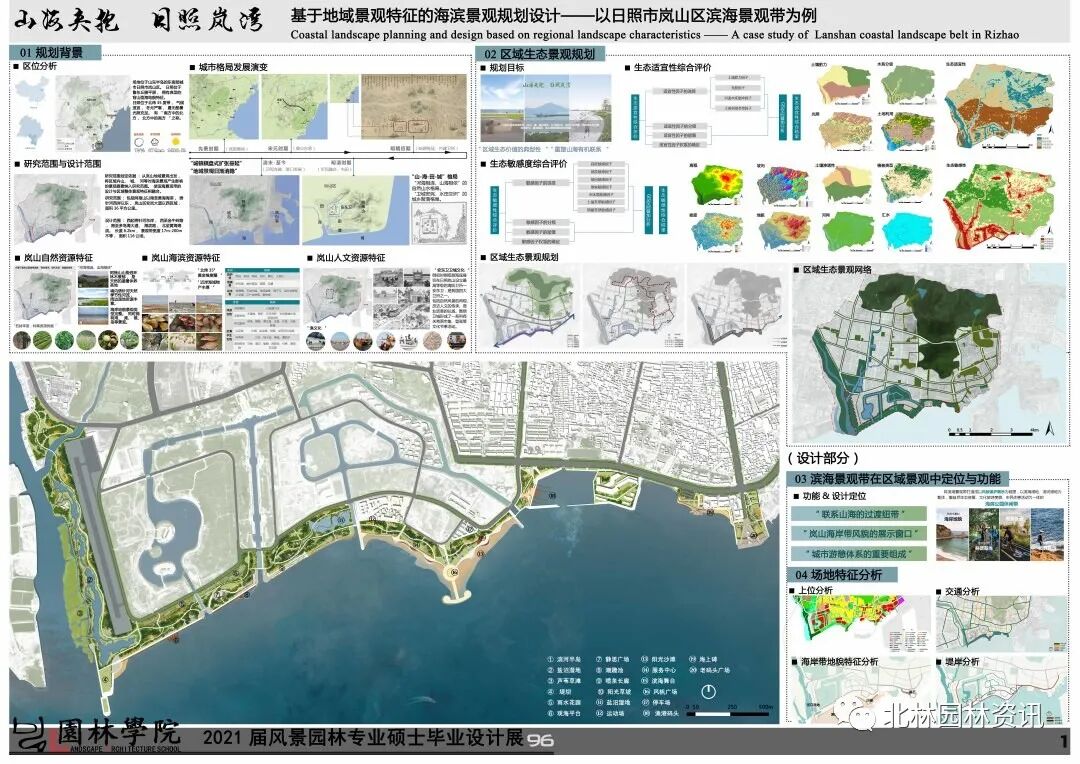Viewport: 1080px width, 764px height.
Task: Open the 堤岸分析 shoreline map thumbnail
Action: (x=1001, y=693)
